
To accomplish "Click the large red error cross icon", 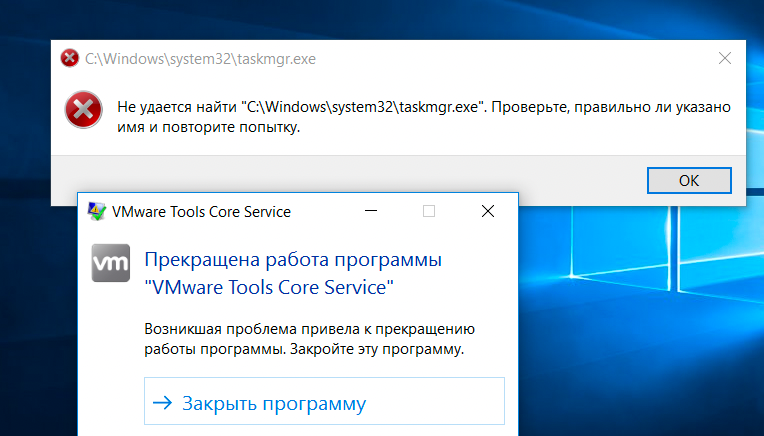I will coord(83,110).
